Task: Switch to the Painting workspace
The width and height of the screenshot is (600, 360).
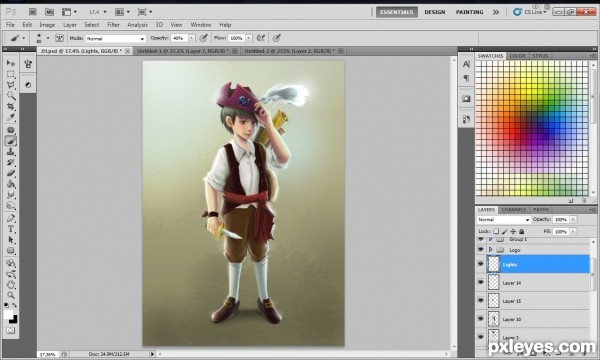Action: coord(469,12)
